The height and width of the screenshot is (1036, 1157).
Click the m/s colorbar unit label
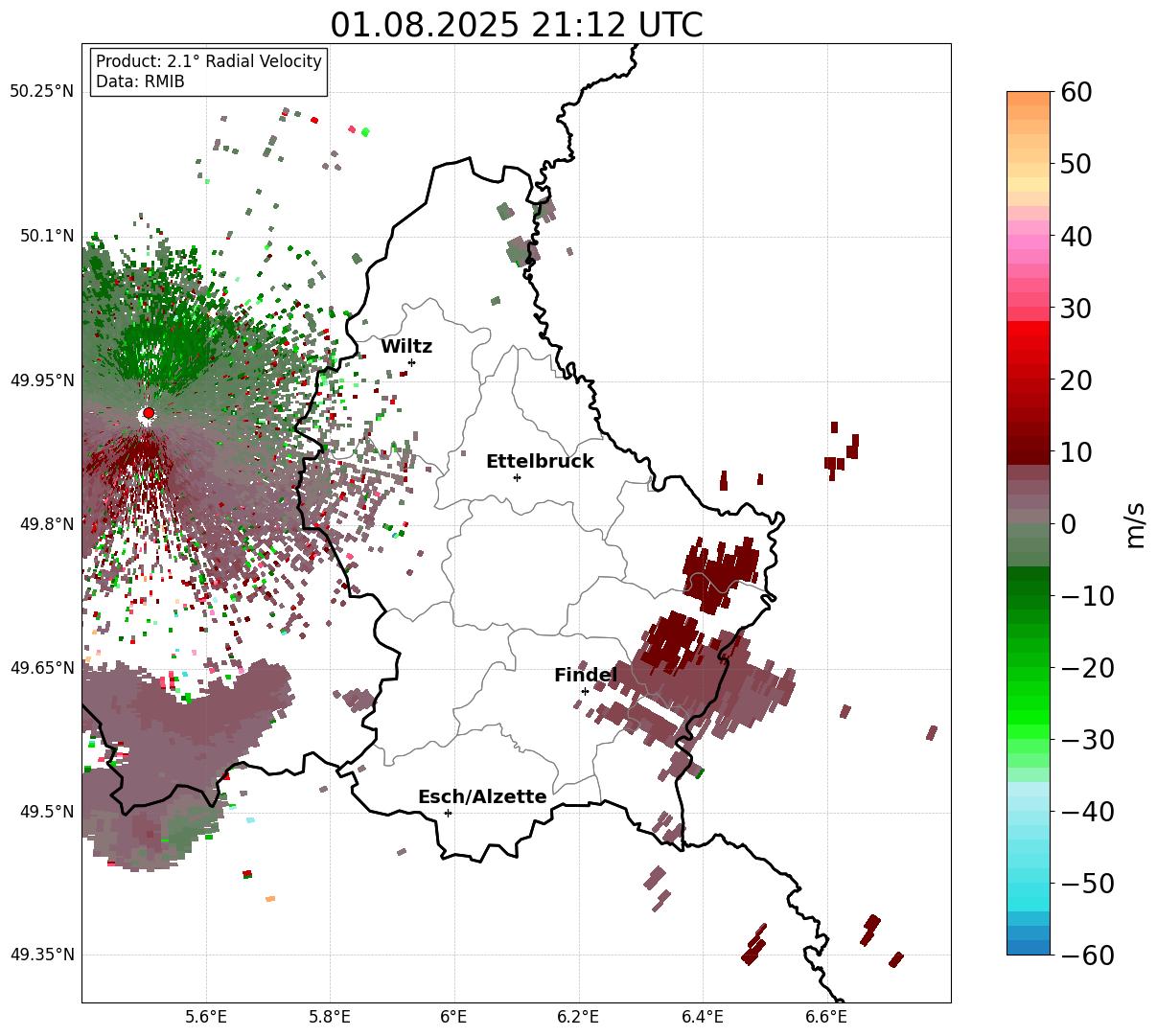coord(1135,523)
